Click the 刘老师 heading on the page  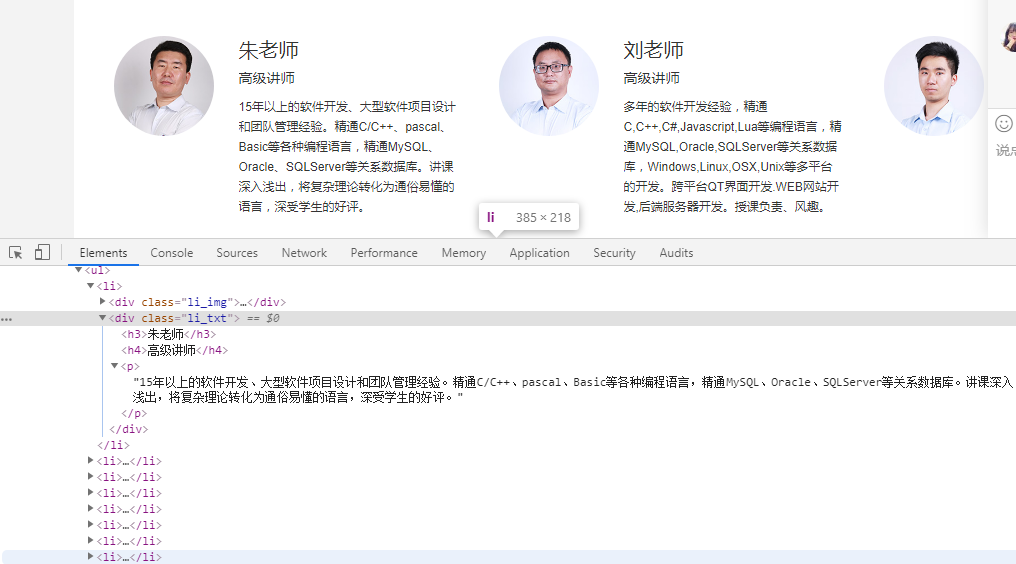[x=653, y=50]
